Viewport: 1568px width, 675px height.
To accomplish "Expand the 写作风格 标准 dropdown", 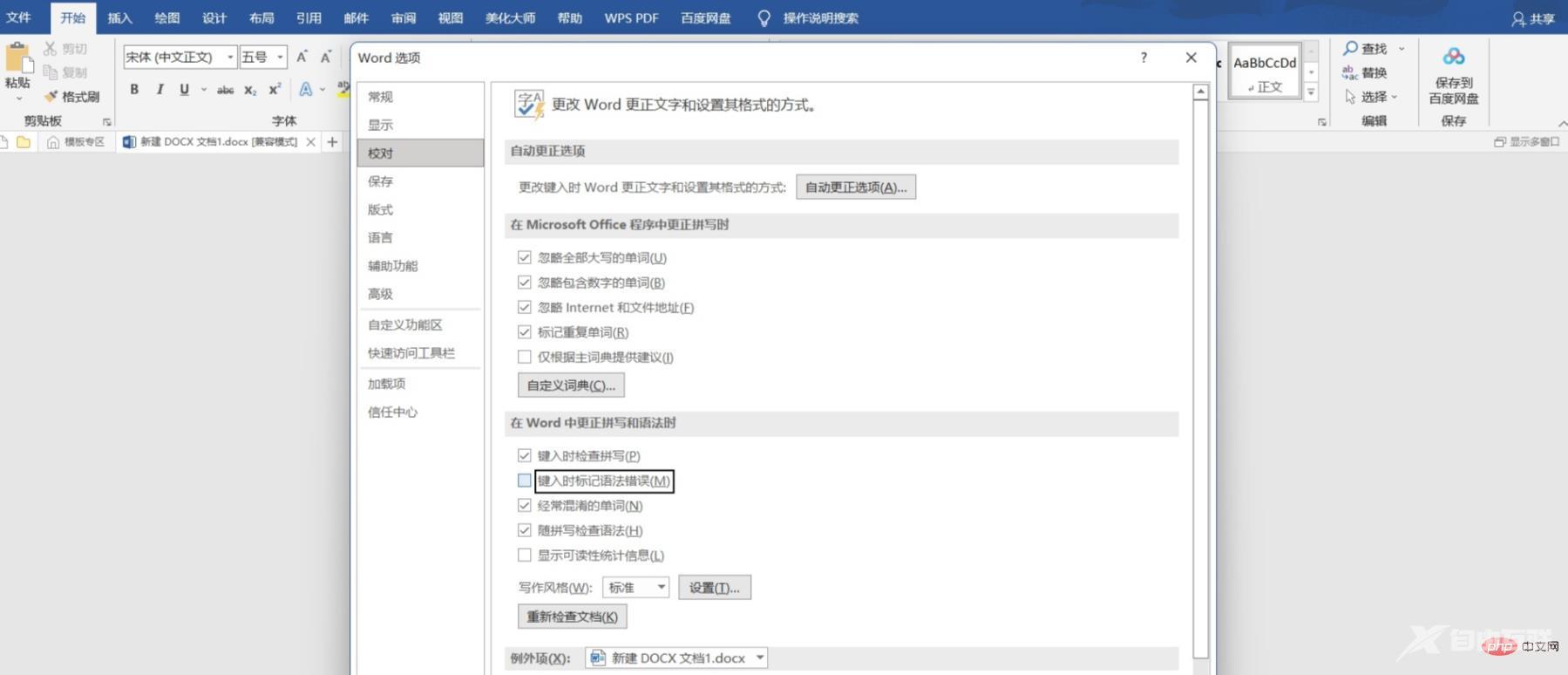I will click(661, 587).
